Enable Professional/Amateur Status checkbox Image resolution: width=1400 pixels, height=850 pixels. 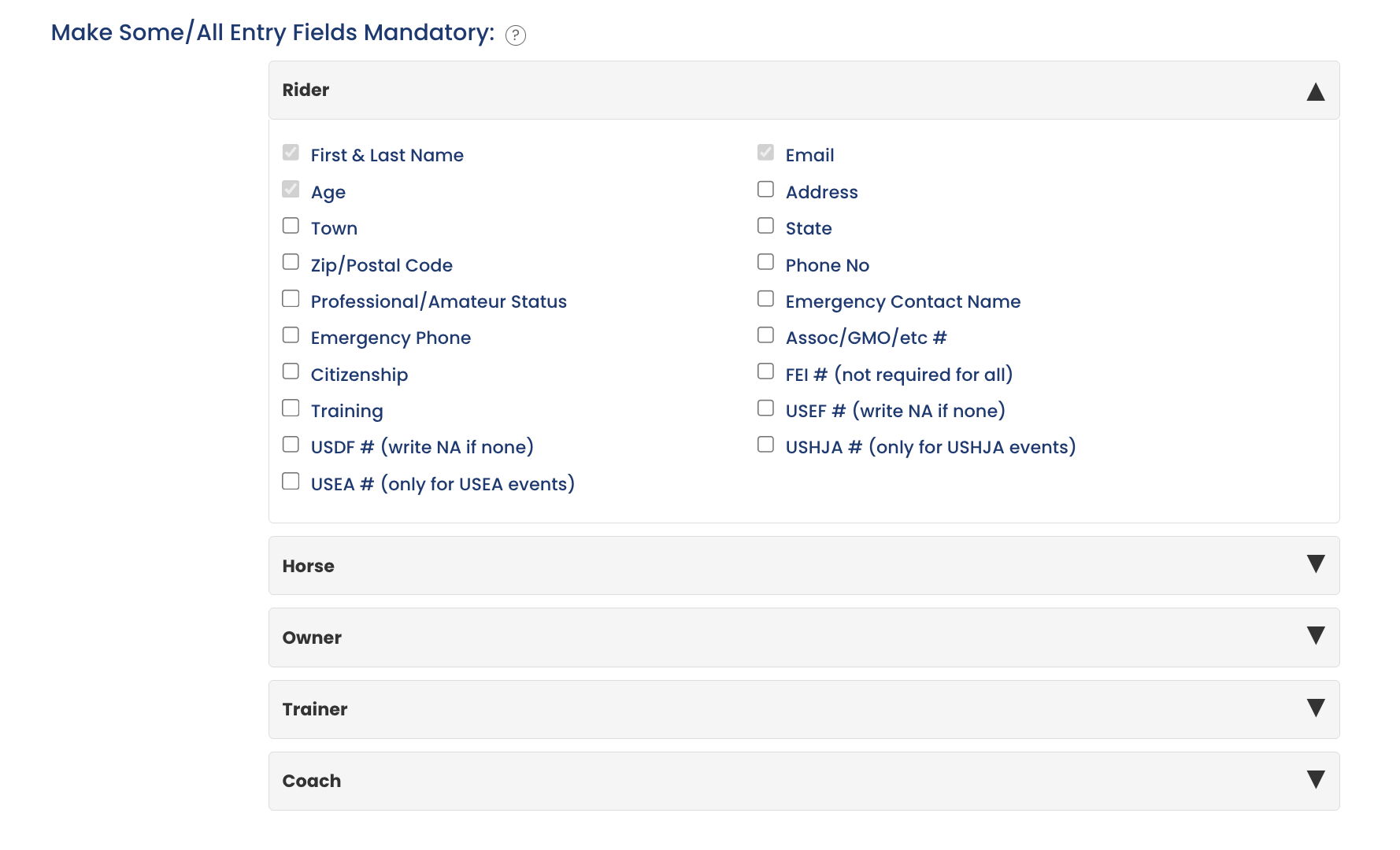tap(291, 299)
